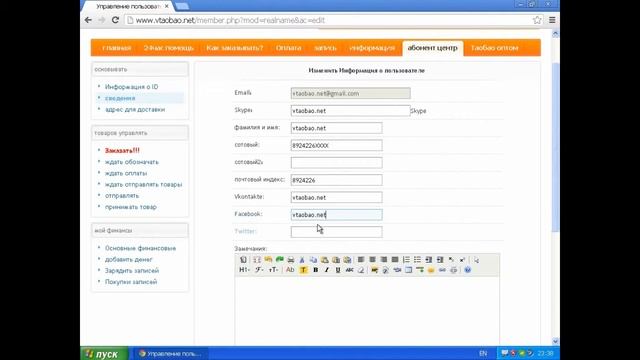Open a new browser tab
The image size is (640, 360).
click(x=182, y=6)
